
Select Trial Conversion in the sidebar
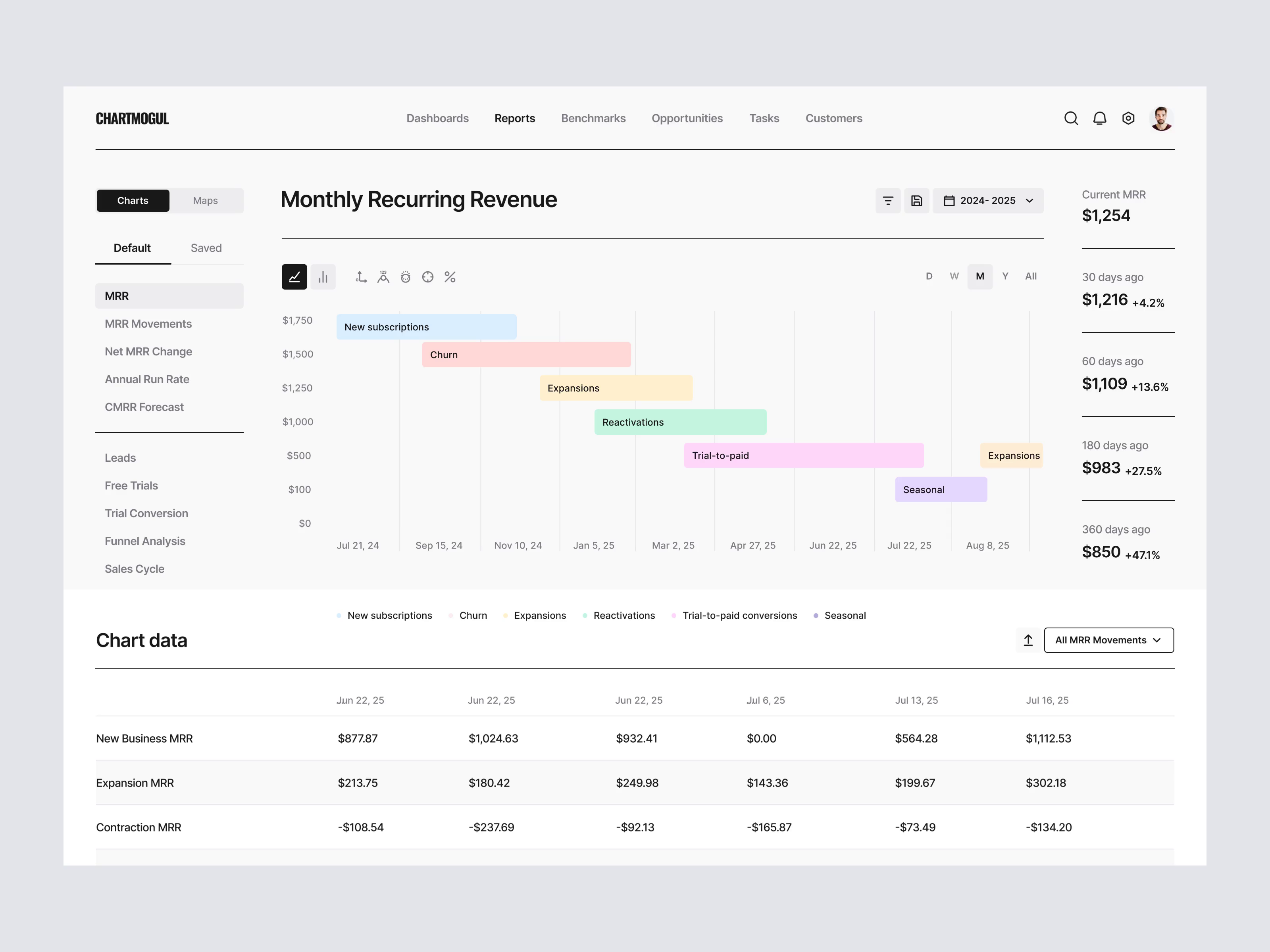click(x=146, y=513)
